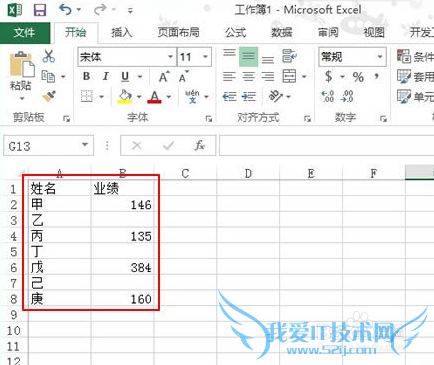Click the Paste clipboard icon
This screenshot has width=434, height=365.
pos(22,64)
